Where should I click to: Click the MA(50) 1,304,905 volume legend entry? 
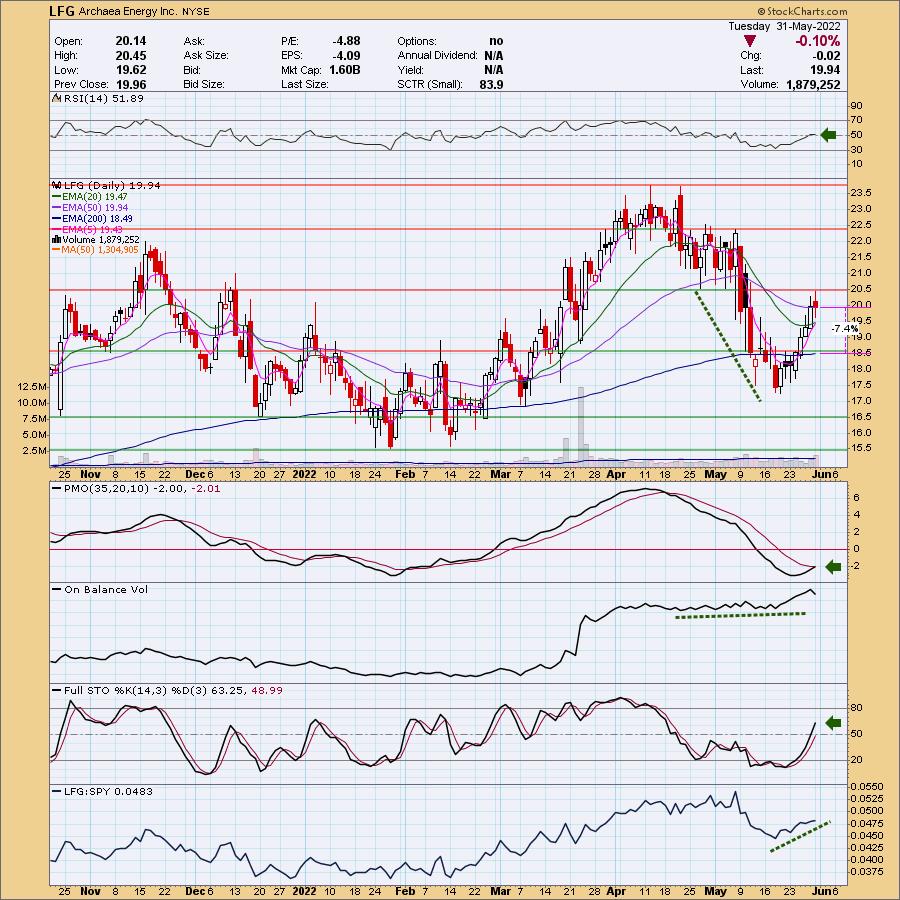pyautogui.click(x=100, y=250)
